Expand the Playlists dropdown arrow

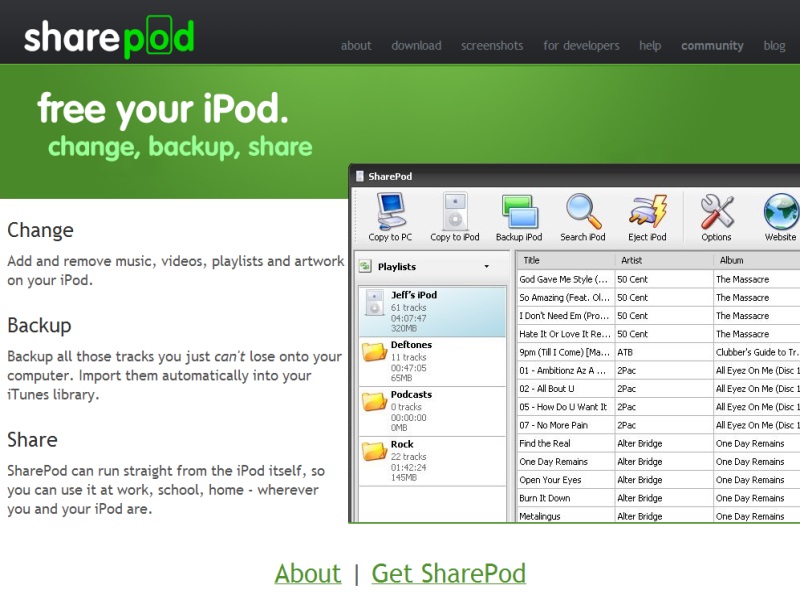(486, 266)
